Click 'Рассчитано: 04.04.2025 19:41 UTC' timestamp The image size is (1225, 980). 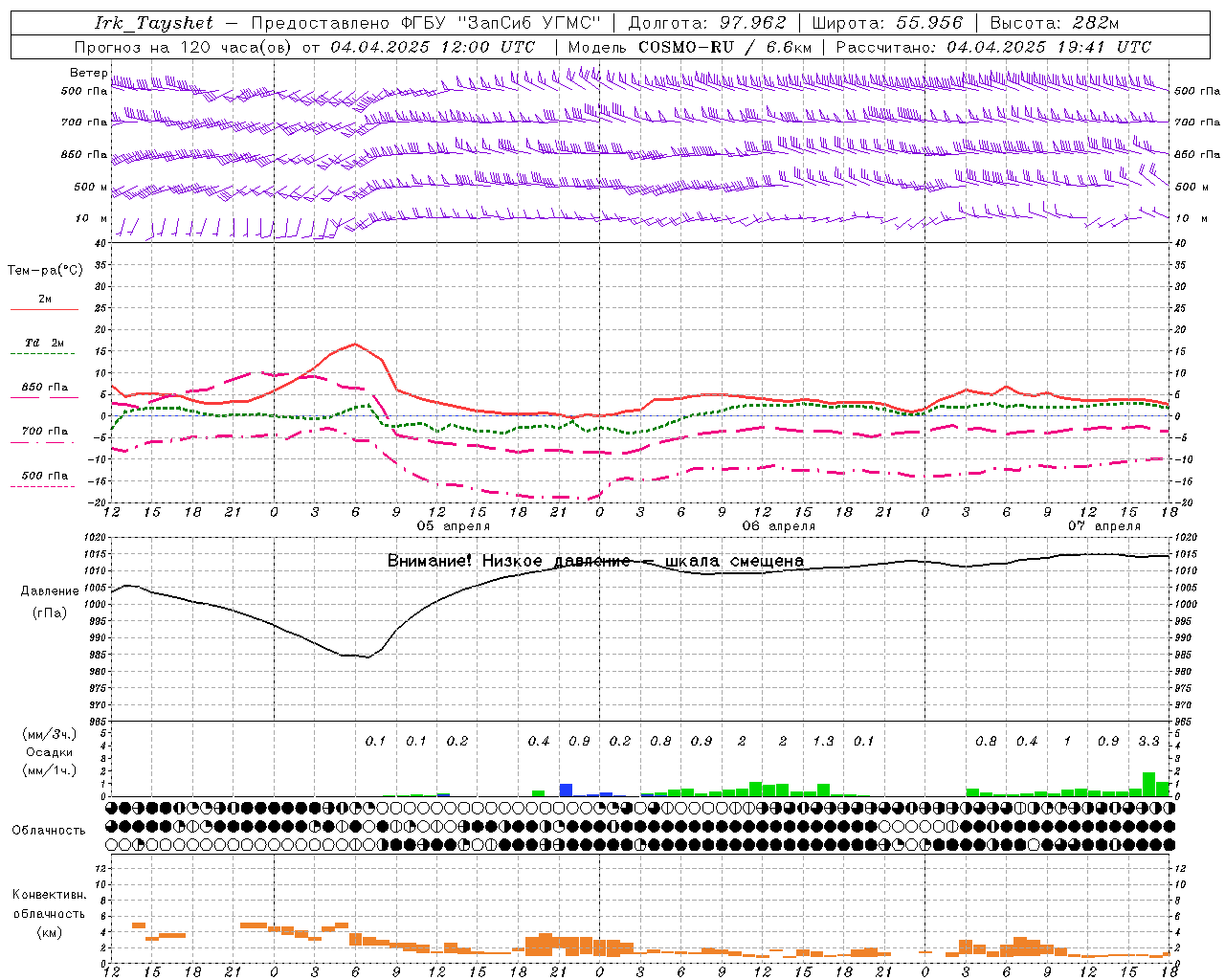(x=993, y=47)
